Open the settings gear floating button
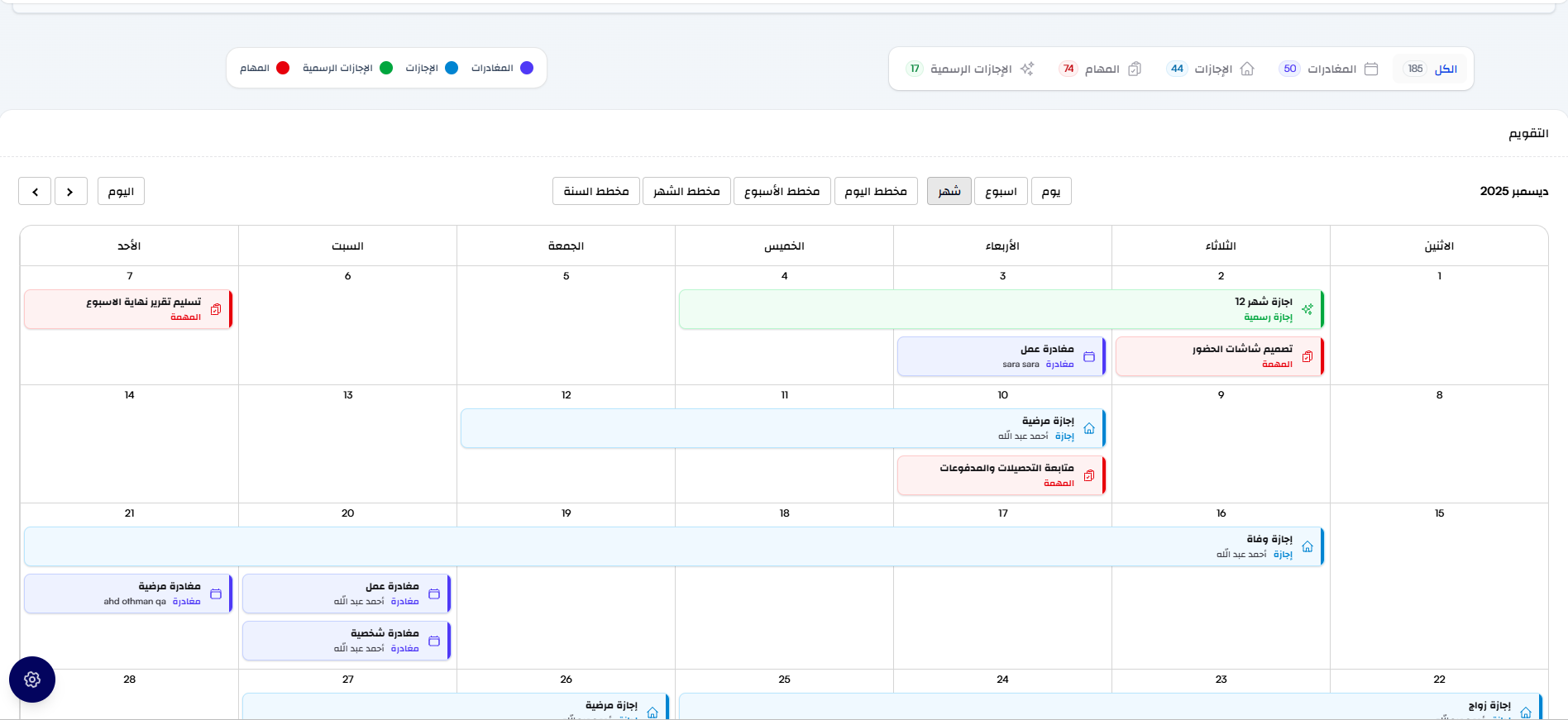 (32, 679)
